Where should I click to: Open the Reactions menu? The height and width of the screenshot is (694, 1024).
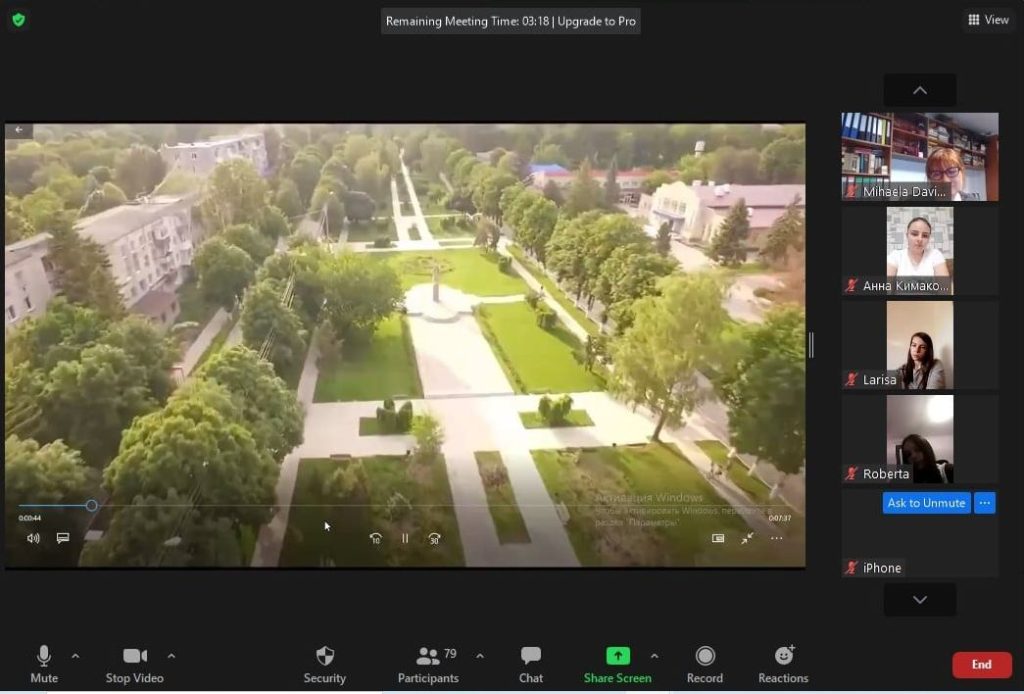[783, 665]
